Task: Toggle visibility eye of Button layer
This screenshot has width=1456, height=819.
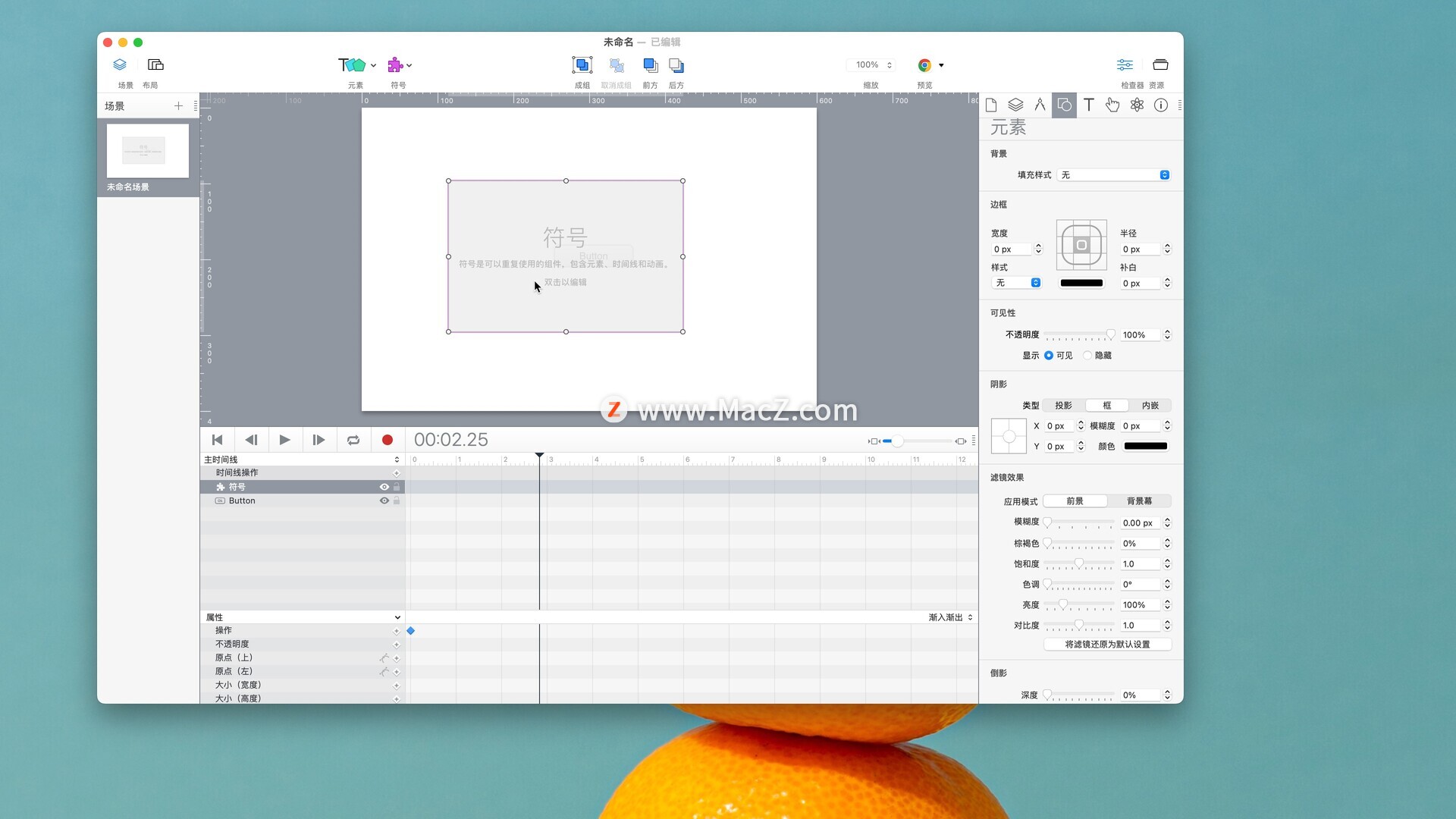Action: 384,500
